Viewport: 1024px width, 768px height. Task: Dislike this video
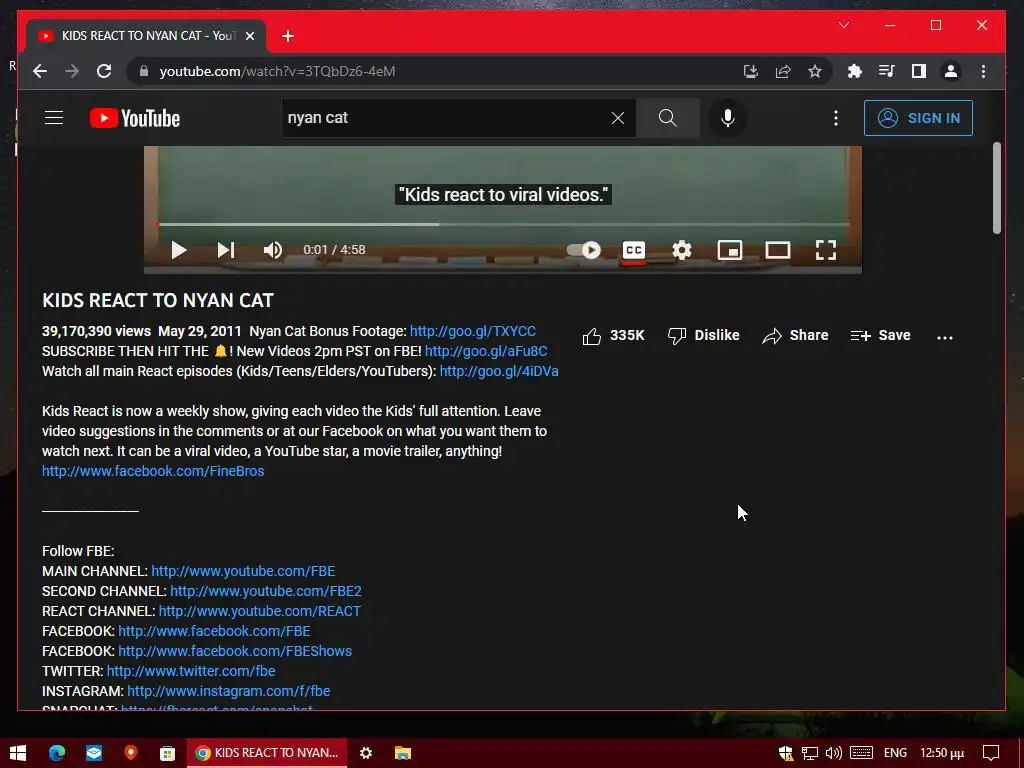click(x=703, y=336)
